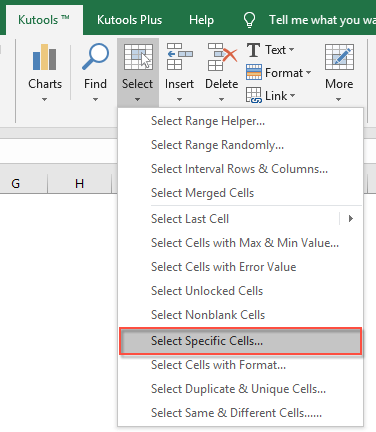Expand Select Last Cell submenu arrow
The width and height of the screenshot is (376, 432).
tap(351, 219)
